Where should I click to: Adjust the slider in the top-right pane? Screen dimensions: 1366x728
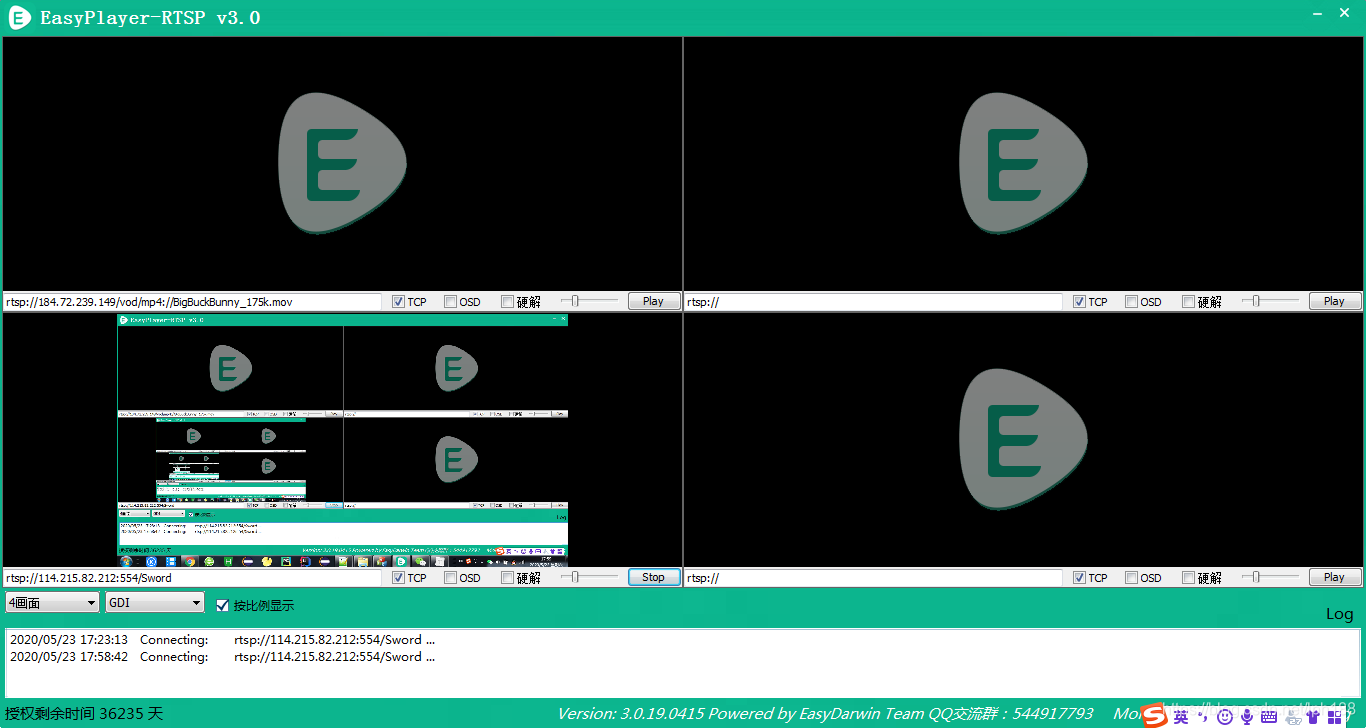coord(1270,300)
